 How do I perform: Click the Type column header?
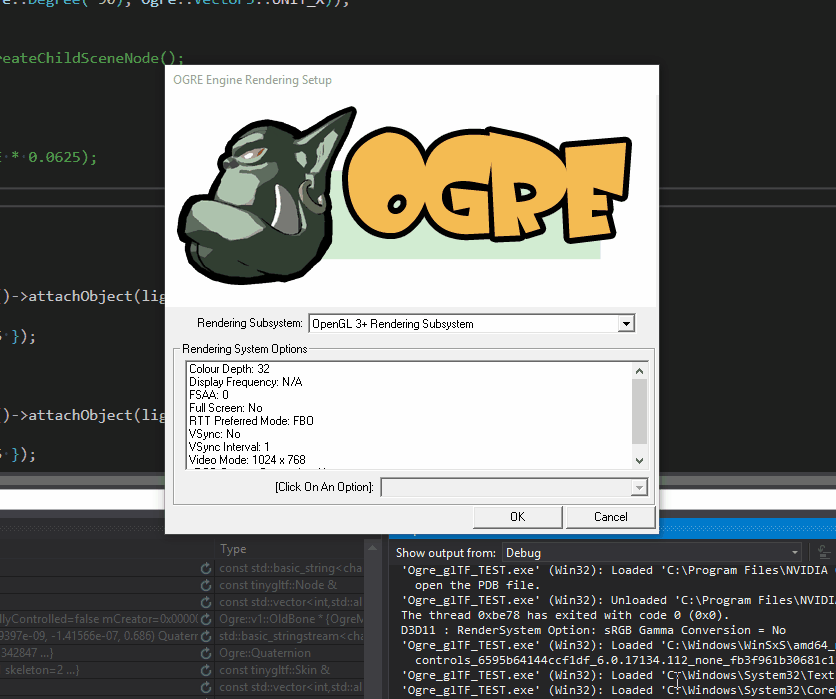[233, 548]
